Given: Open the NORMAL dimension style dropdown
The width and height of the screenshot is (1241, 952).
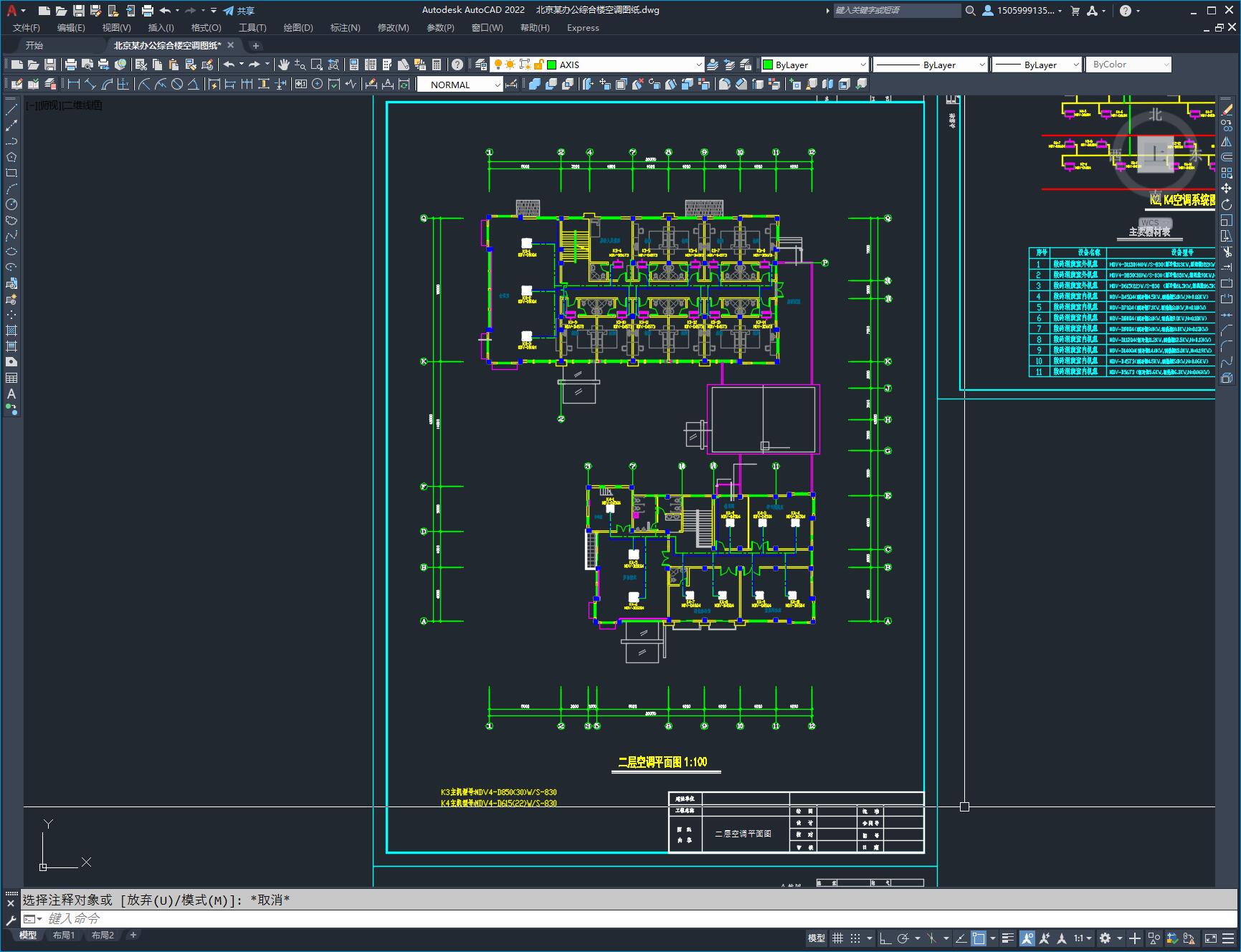Looking at the screenshot, I should [498, 85].
